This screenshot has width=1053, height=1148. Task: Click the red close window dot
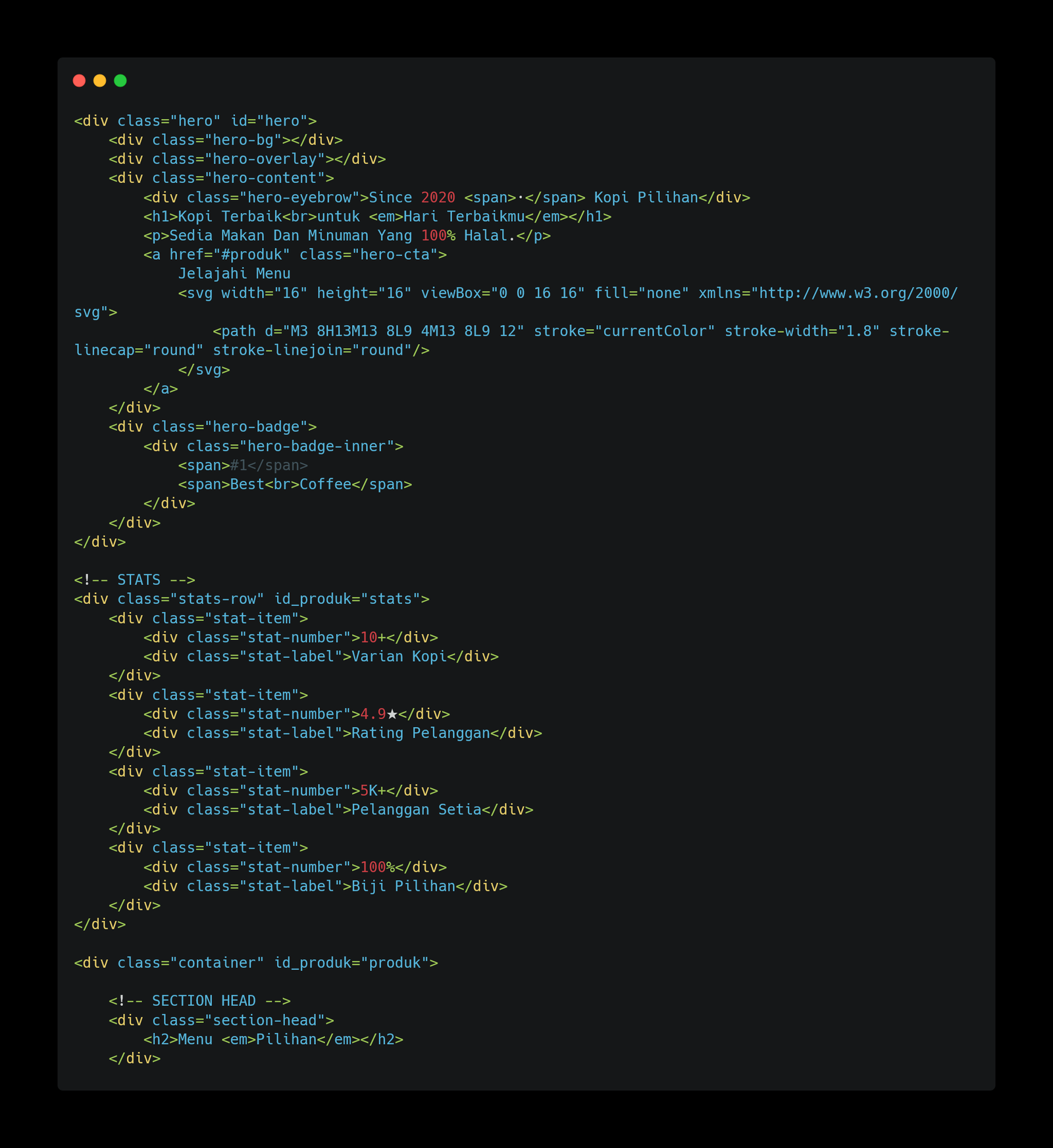[79, 80]
